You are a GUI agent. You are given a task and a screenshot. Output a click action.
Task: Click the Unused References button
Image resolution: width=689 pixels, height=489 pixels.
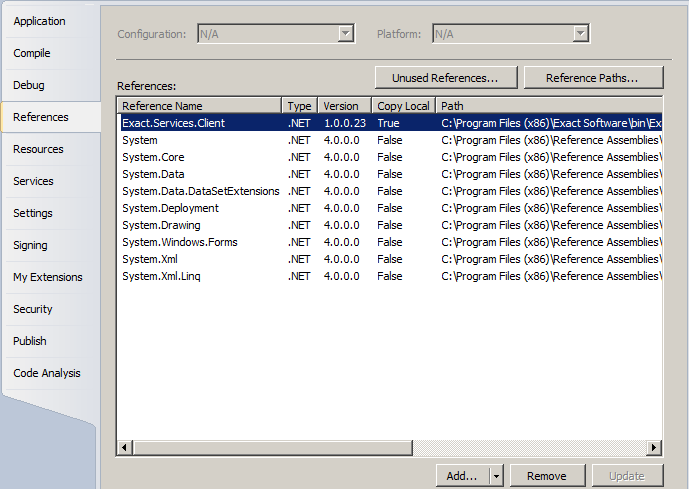(x=445, y=77)
